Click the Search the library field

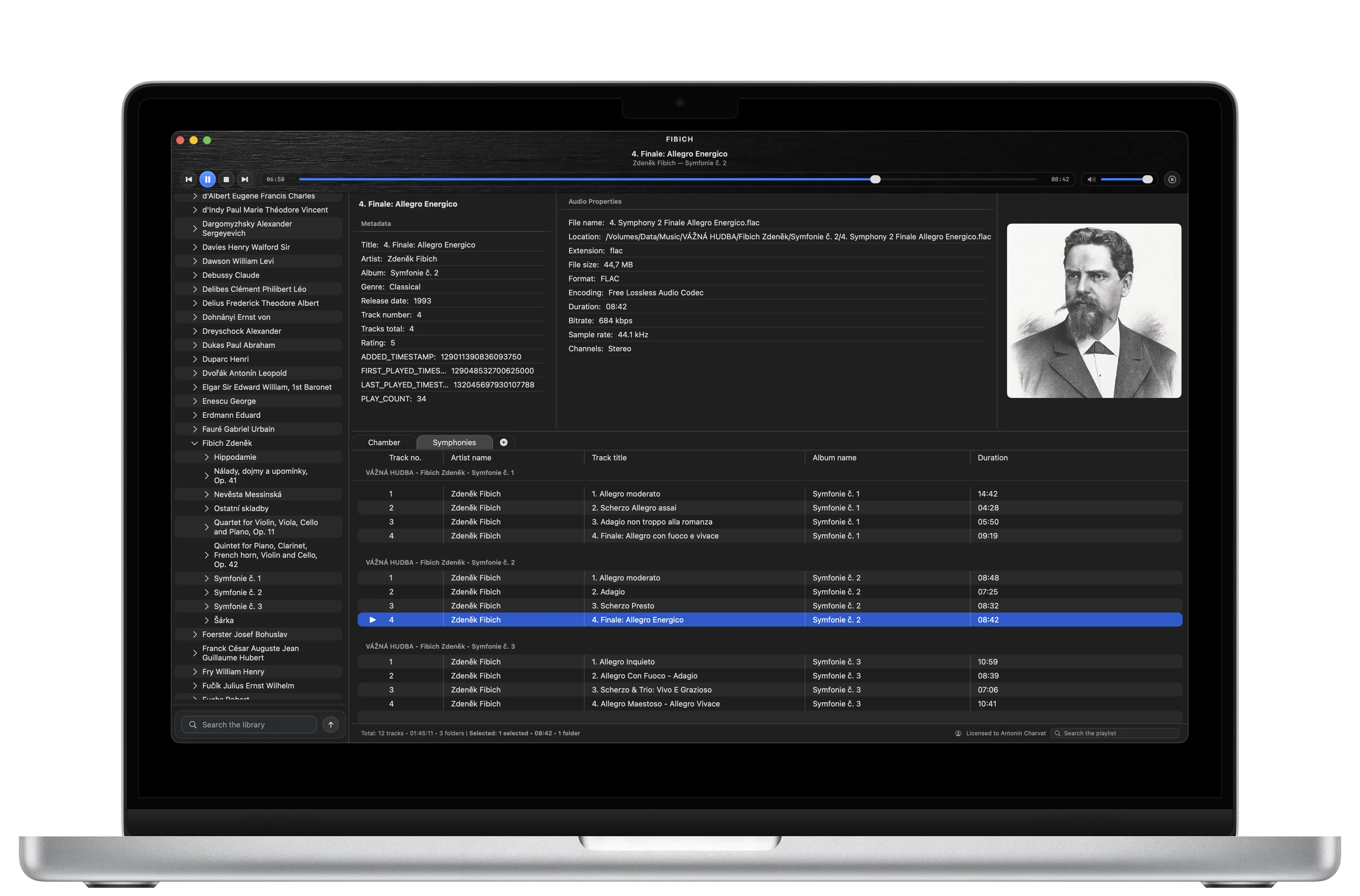(248, 725)
